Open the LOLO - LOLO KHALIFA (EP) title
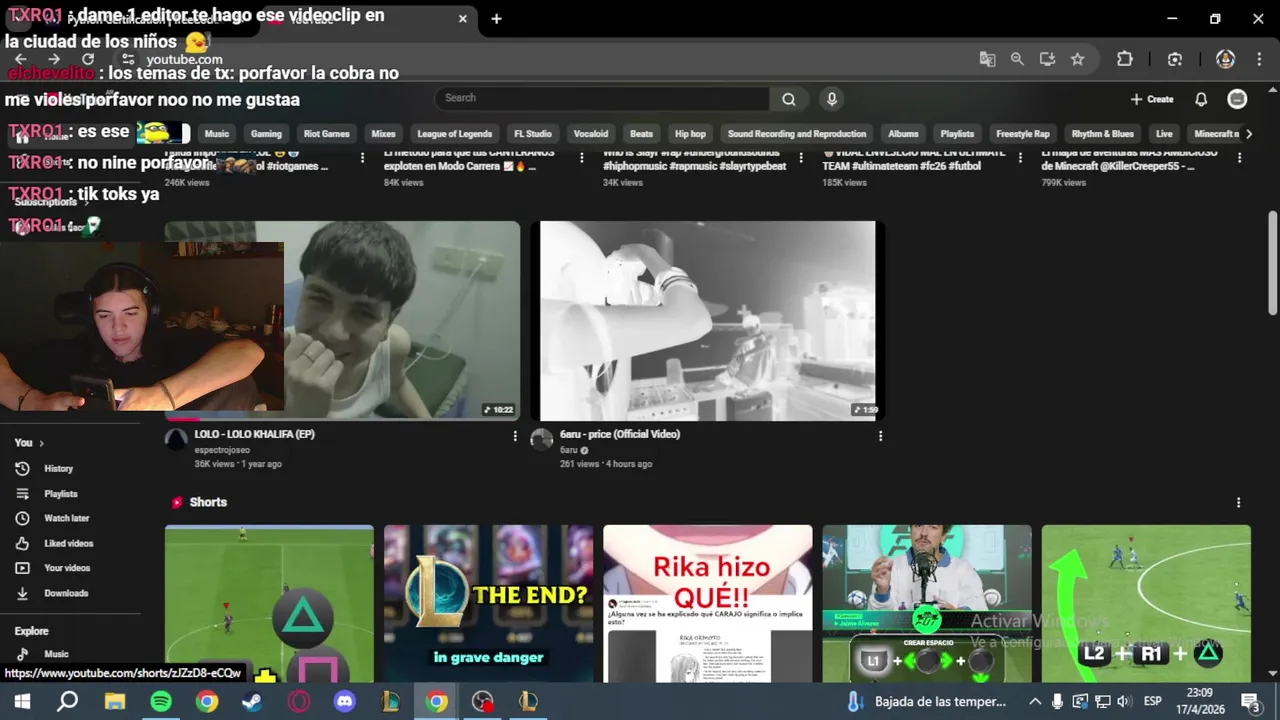This screenshot has width=1280, height=720. click(255, 435)
